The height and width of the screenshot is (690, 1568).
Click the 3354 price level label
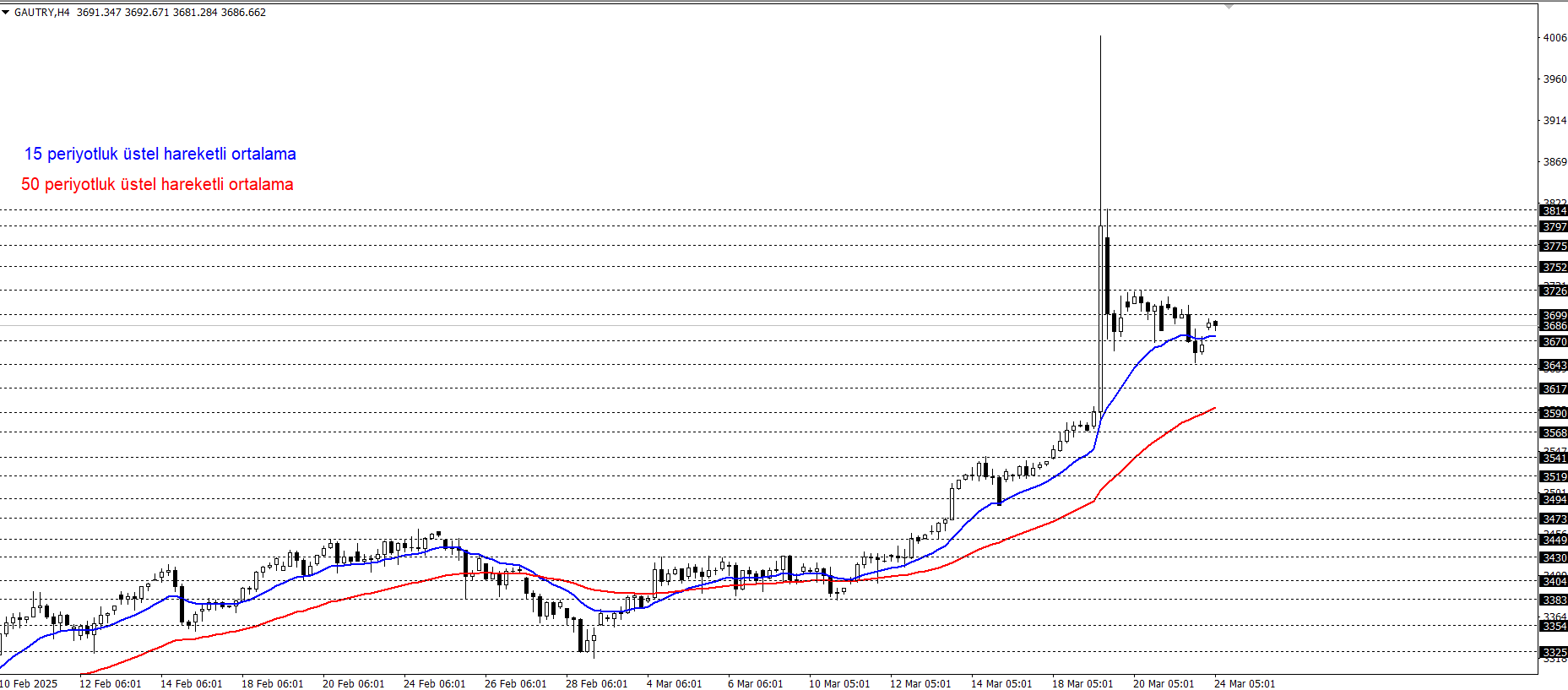1554,626
